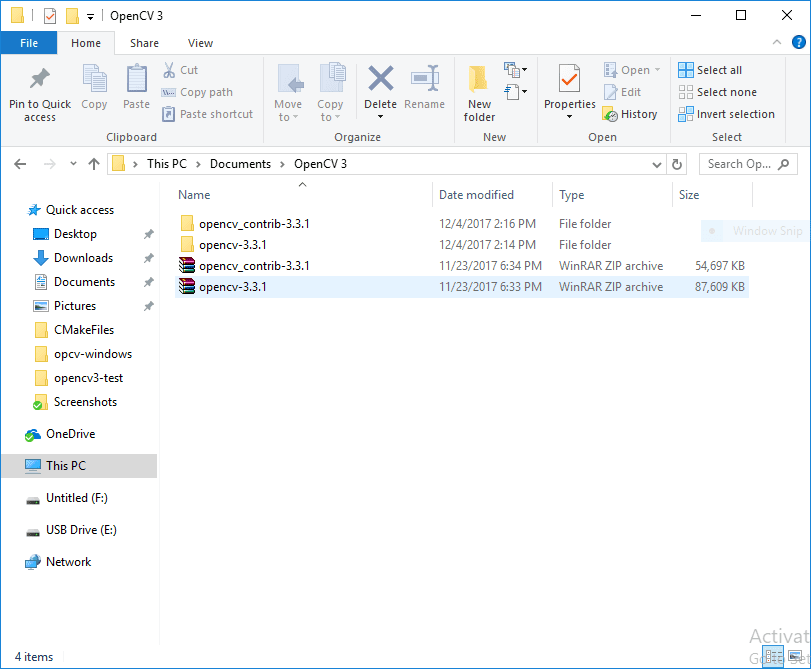Click the Refresh button in address bar

click(677, 165)
